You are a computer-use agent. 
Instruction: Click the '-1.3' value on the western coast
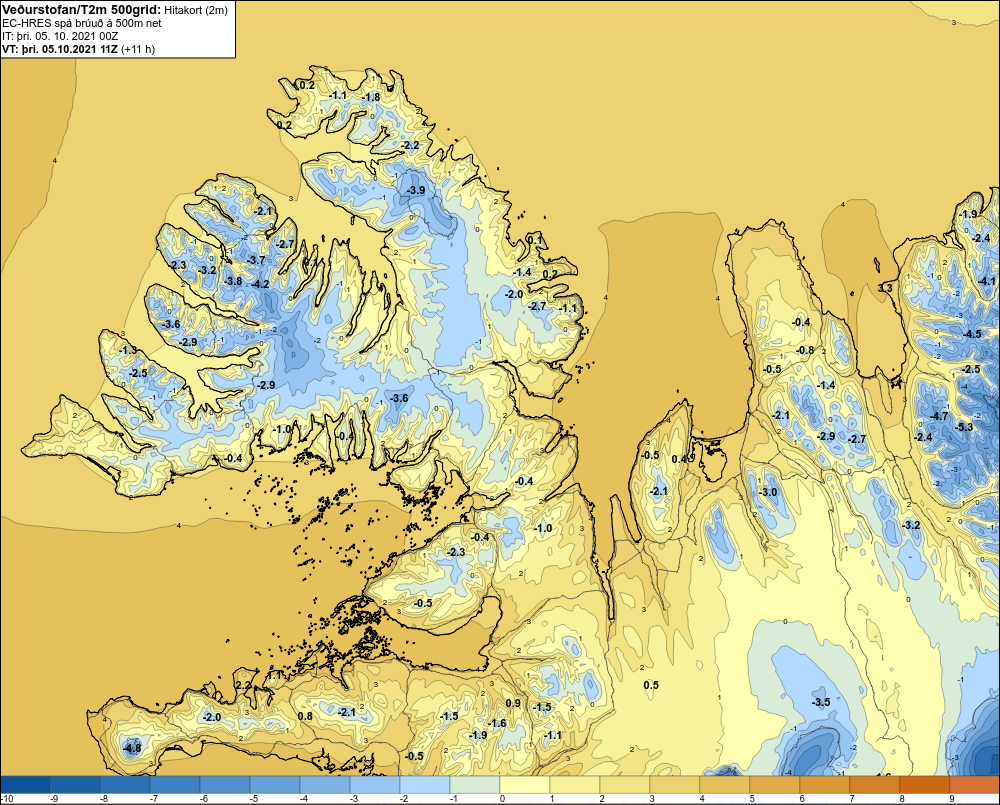pyautogui.click(x=127, y=350)
